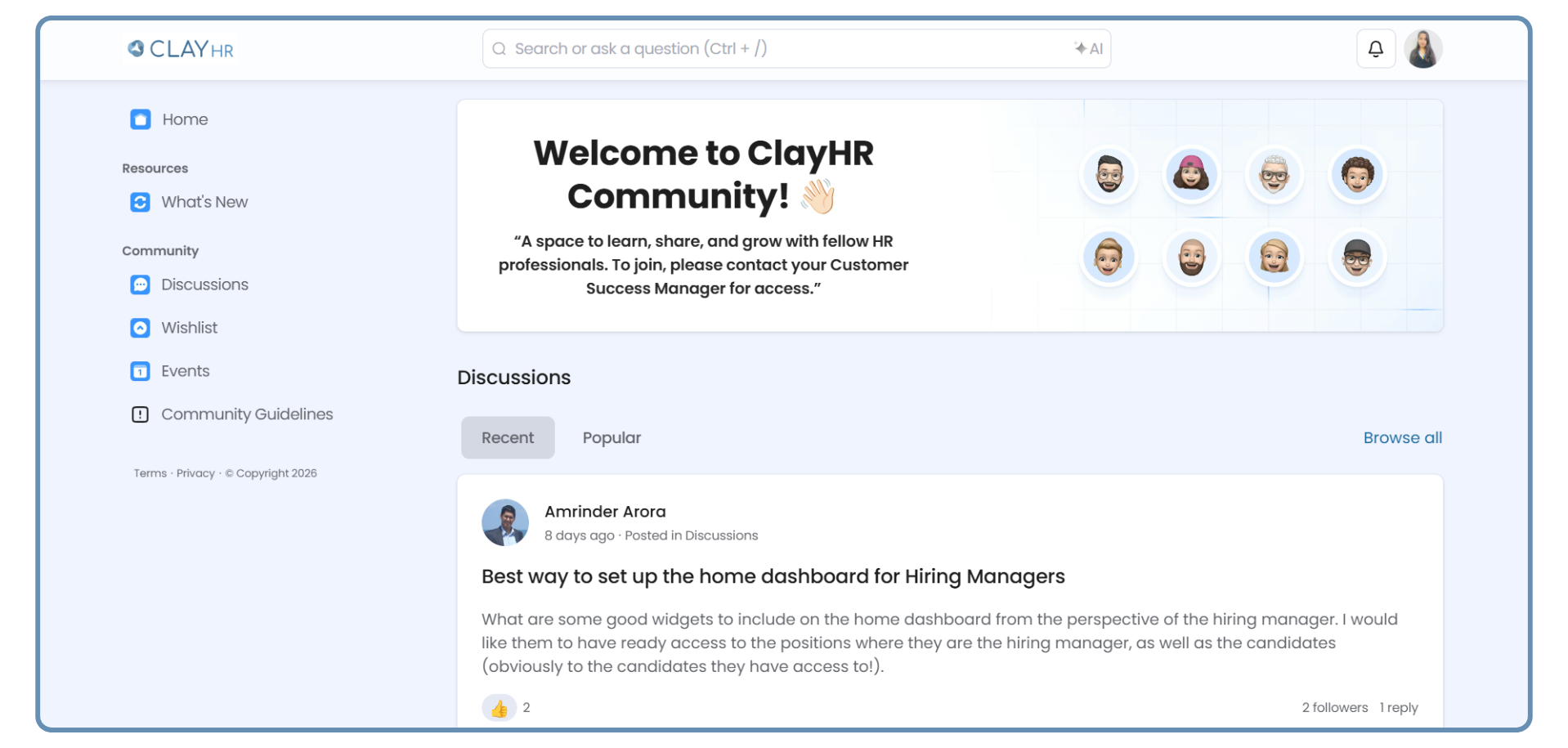
Task: Like the post with thumbs up
Action: coord(500,708)
